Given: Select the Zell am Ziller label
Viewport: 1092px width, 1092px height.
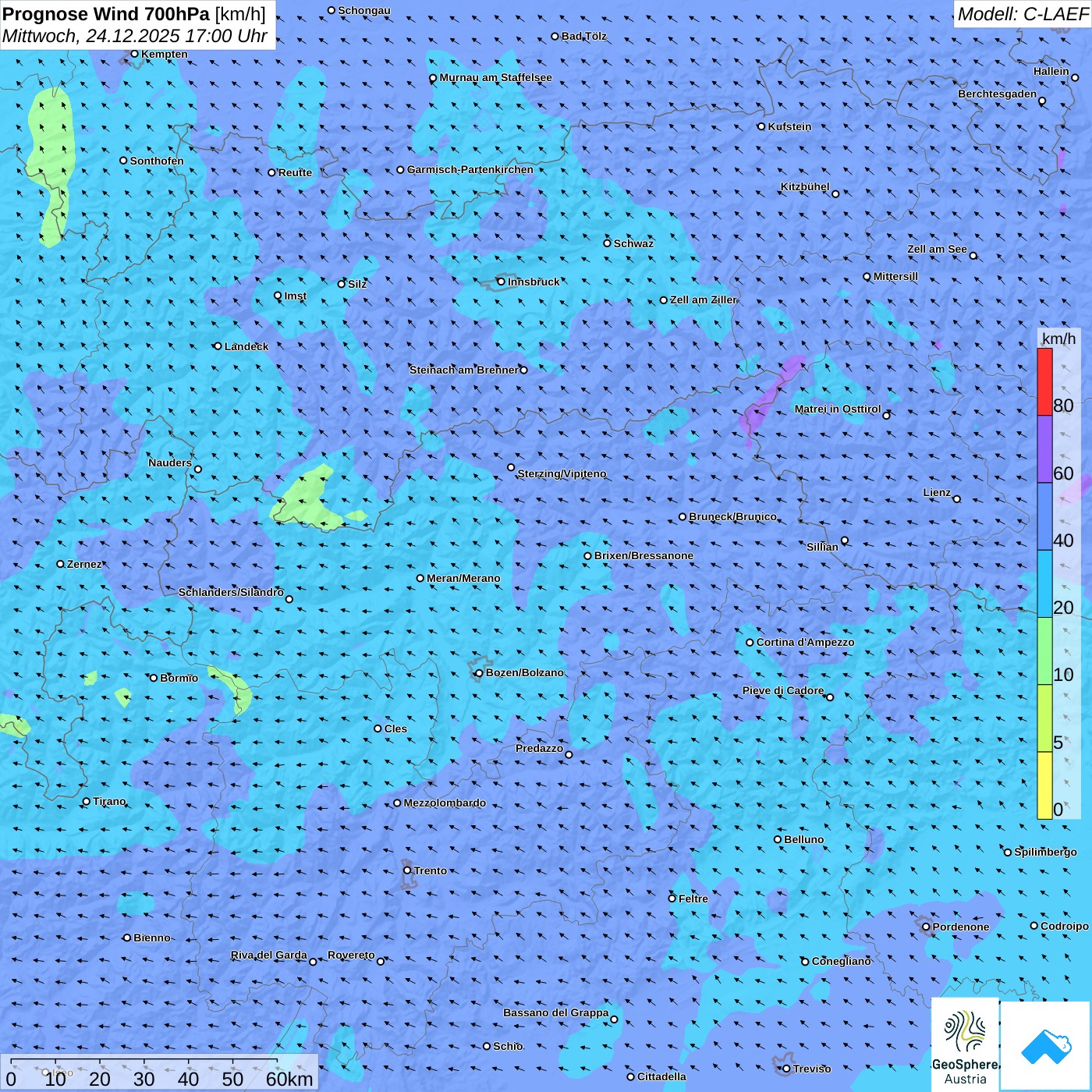Looking at the screenshot, I should tap(703, 300).
